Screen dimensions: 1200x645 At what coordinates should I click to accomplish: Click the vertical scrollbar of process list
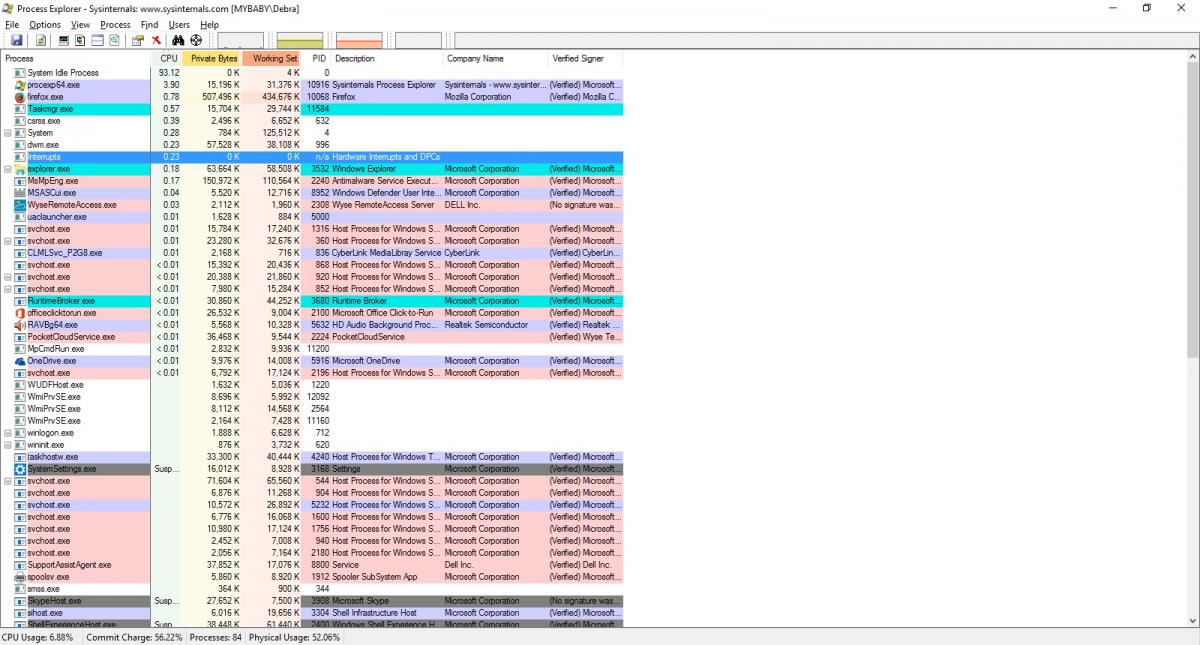1192,340
